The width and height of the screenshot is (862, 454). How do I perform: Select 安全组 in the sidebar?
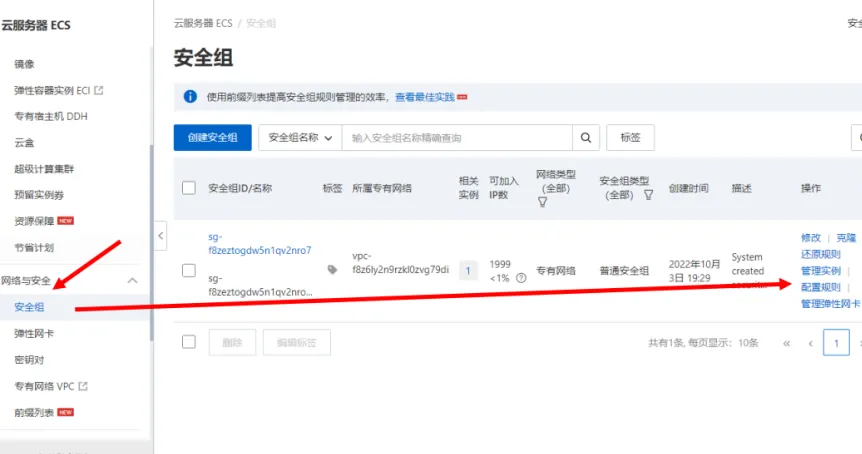click(x=29, y=307)
